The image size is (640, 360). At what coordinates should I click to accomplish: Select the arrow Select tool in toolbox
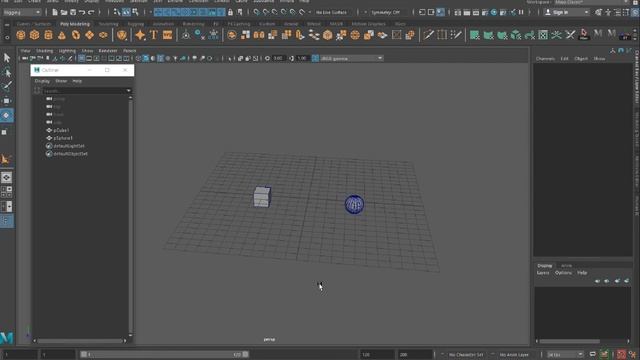[x=7, y=58]
